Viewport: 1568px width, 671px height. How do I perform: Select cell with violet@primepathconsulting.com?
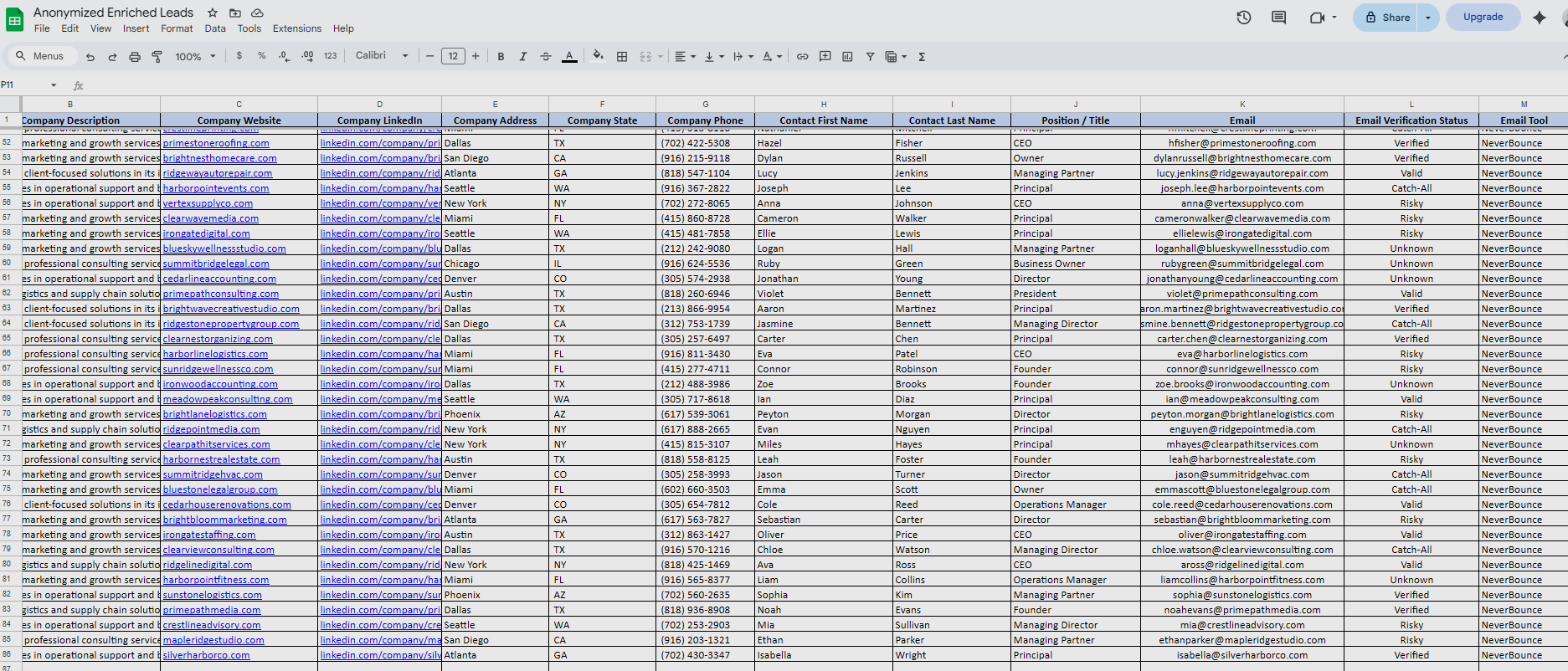pos(1242,294)
